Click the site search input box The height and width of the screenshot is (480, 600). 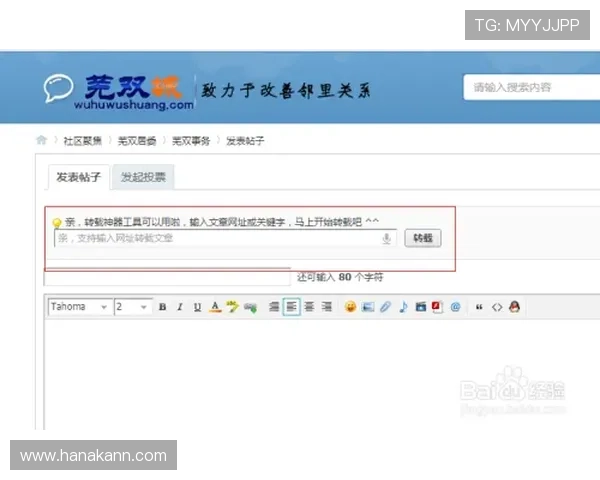pyautogui.click(x=532, y=87)
